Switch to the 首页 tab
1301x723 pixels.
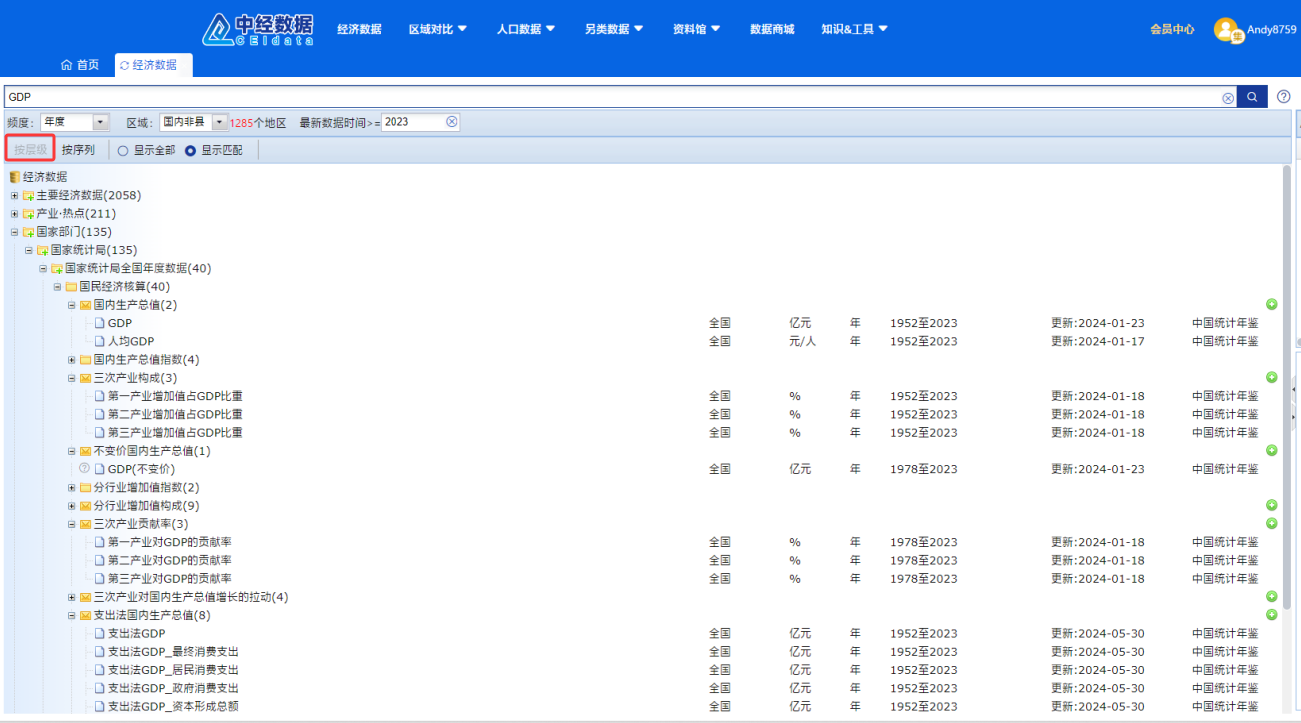coord(80,65)
